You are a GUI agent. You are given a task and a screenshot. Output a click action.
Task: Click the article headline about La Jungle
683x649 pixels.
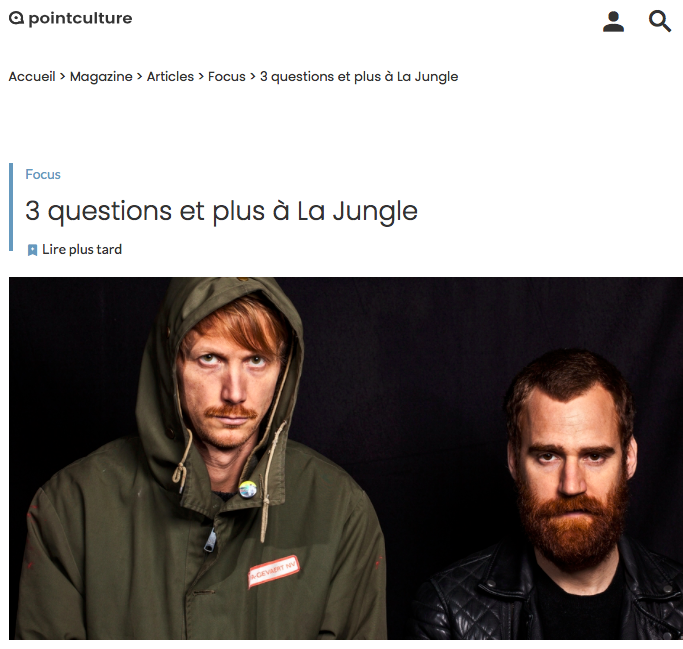pos(221,212)
